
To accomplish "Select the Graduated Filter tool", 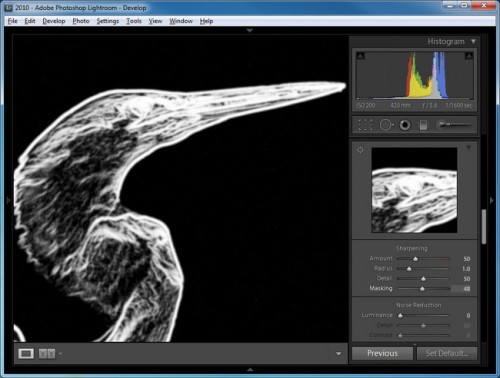I will tap(423, 125).
